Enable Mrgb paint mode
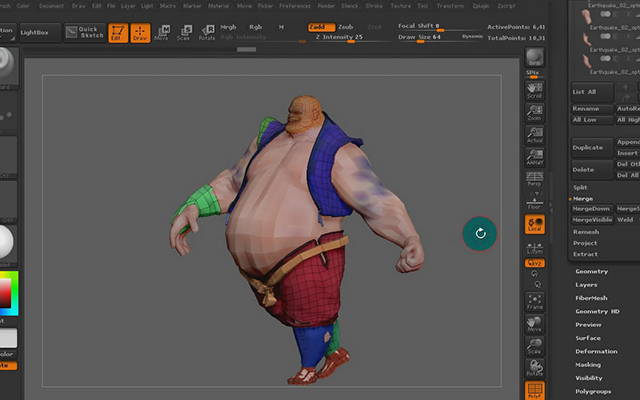 [228, 27]
